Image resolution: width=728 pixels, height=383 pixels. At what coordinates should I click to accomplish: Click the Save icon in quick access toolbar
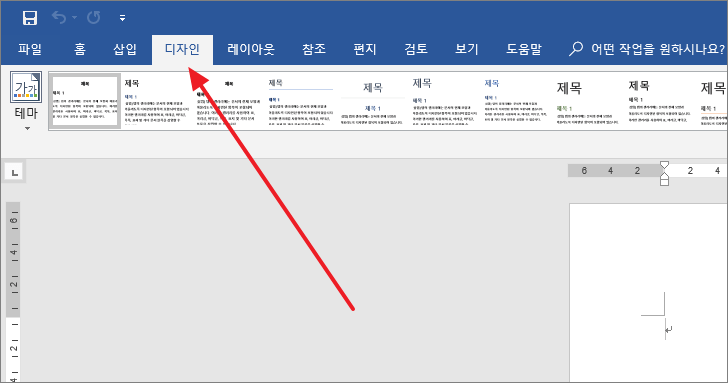coord(30,18)
